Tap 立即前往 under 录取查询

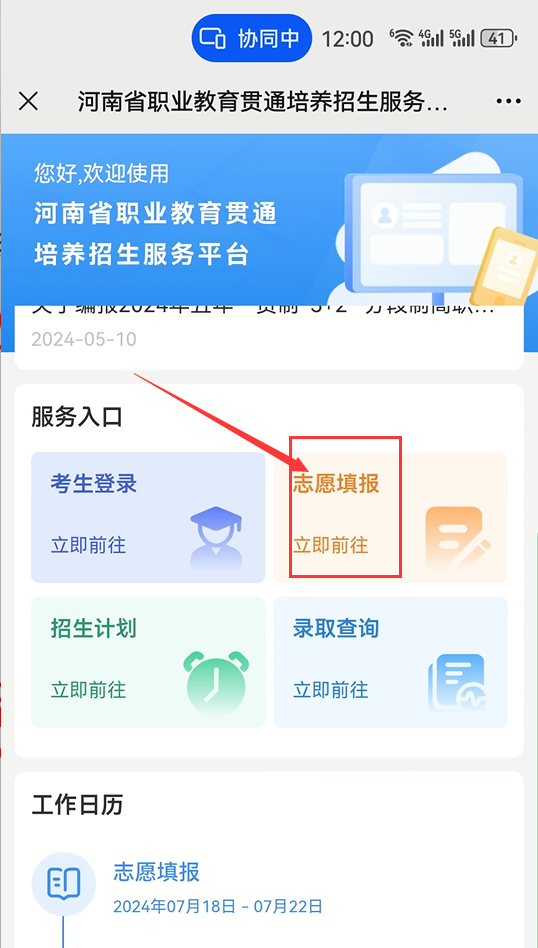[331, 690]
